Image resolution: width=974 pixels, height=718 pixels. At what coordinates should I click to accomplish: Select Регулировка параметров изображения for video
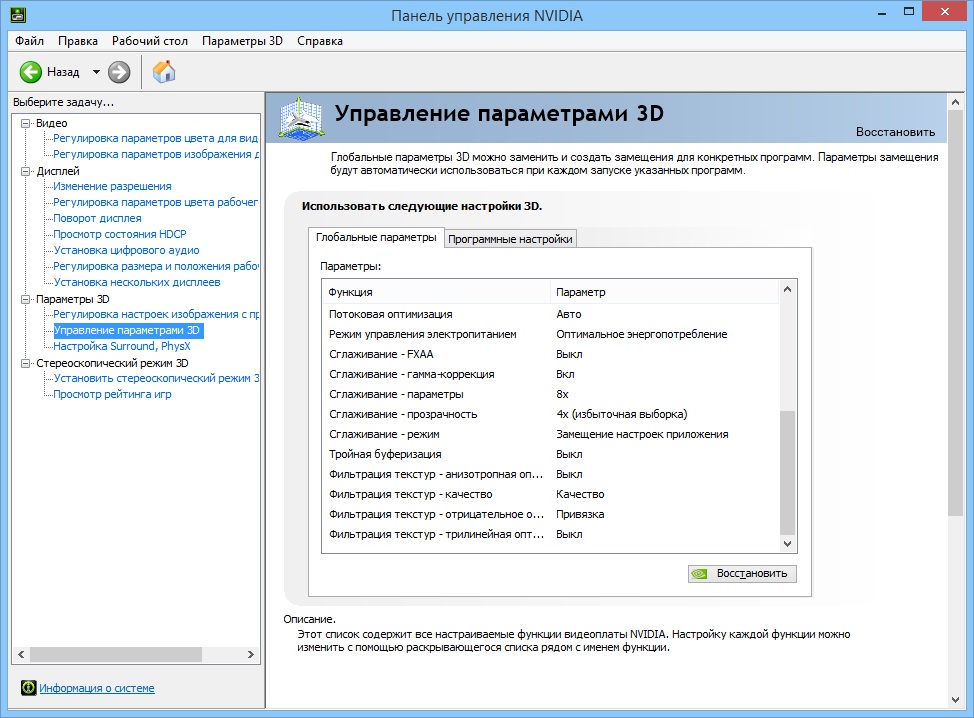click(156, 154)
